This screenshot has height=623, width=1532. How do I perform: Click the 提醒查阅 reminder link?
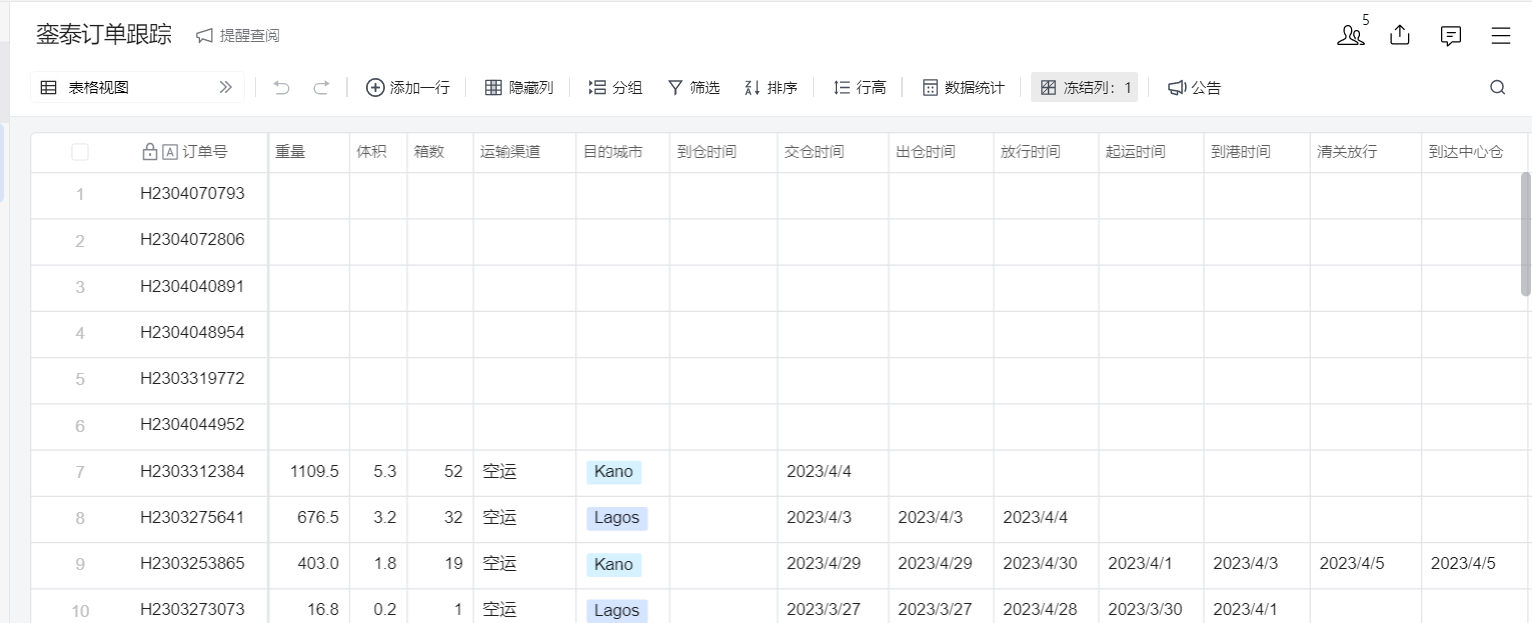click(x=238, y=35)
